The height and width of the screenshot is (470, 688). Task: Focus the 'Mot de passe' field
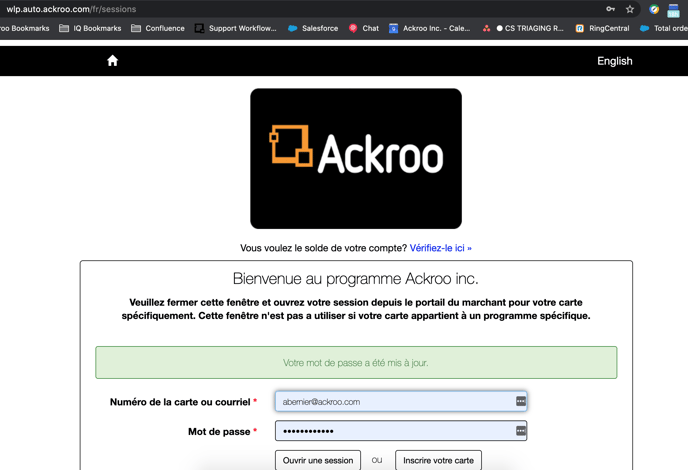(395, 431)
